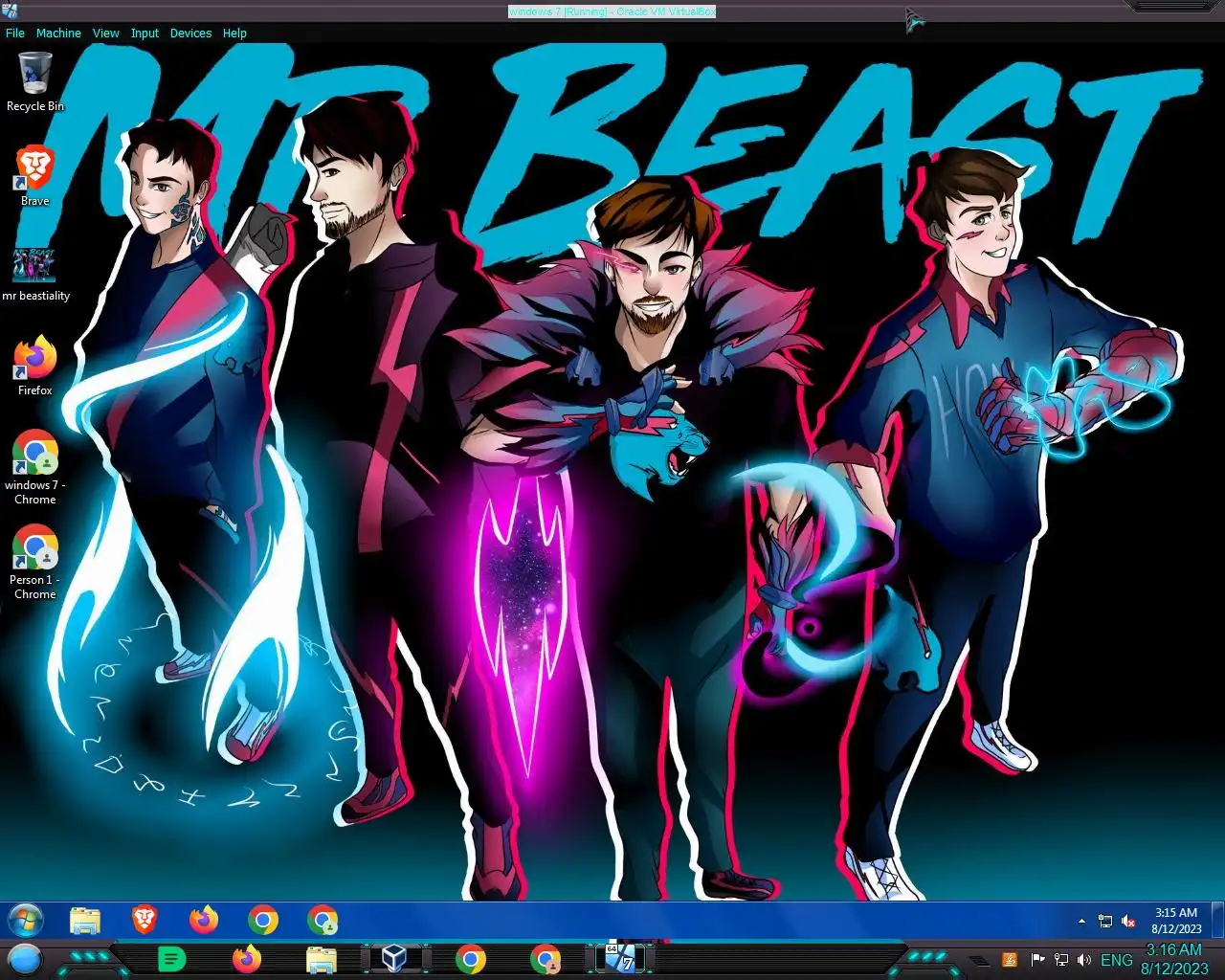This screenshot has width=1225, height=980.
Task: Open Firefox on the host taskbar
Action: pos(246,959)
